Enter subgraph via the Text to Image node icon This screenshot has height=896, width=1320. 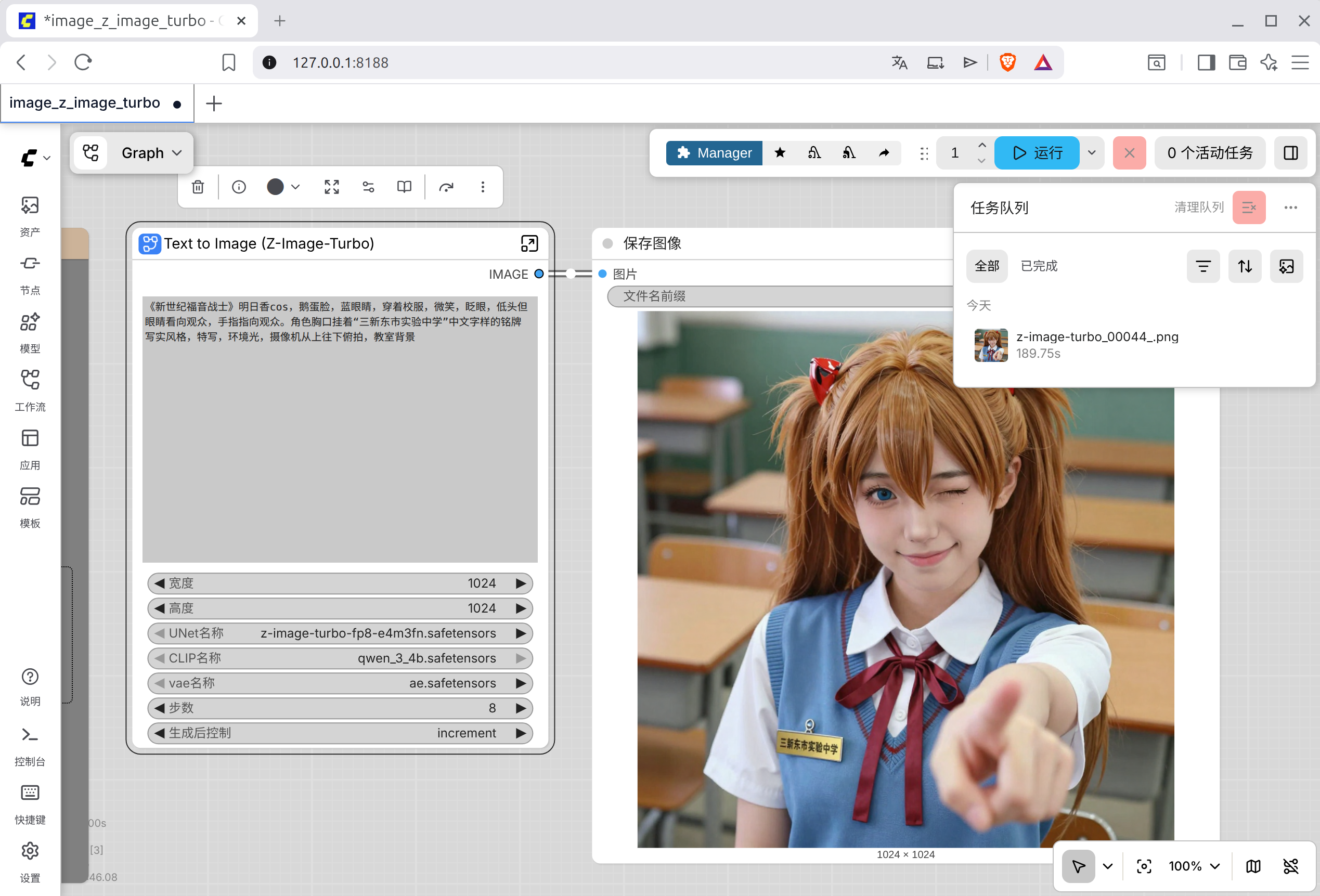[529, 243]
